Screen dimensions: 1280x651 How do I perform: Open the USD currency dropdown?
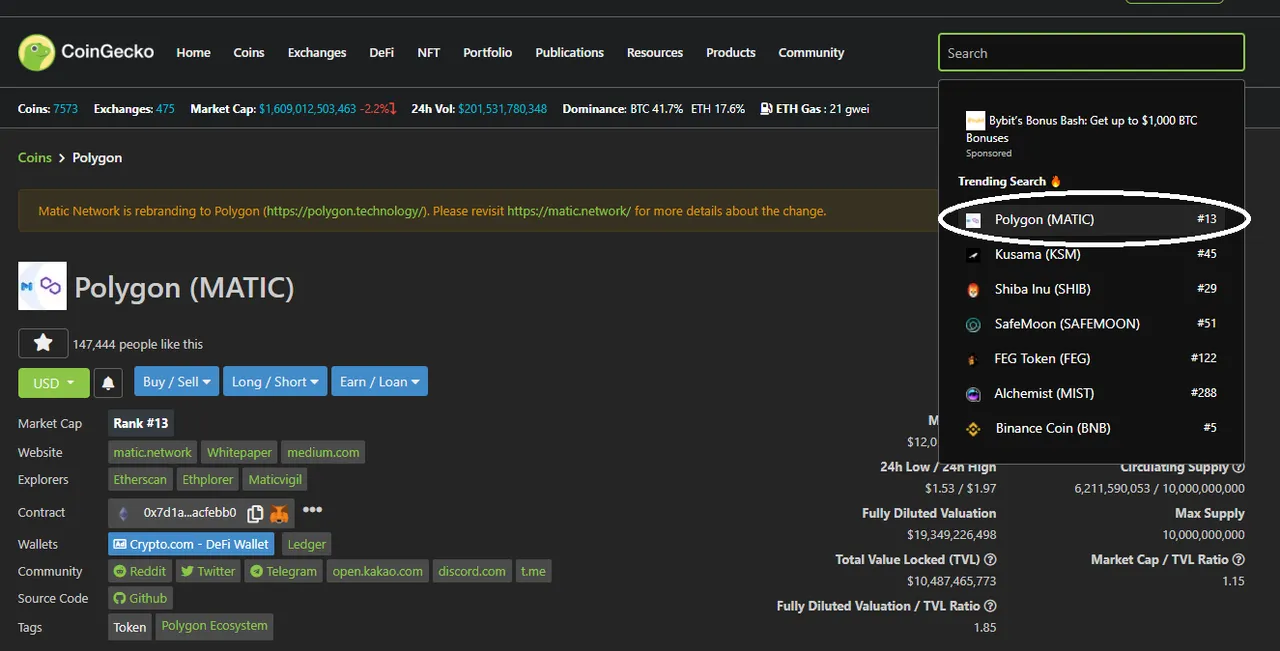point(54,382)
